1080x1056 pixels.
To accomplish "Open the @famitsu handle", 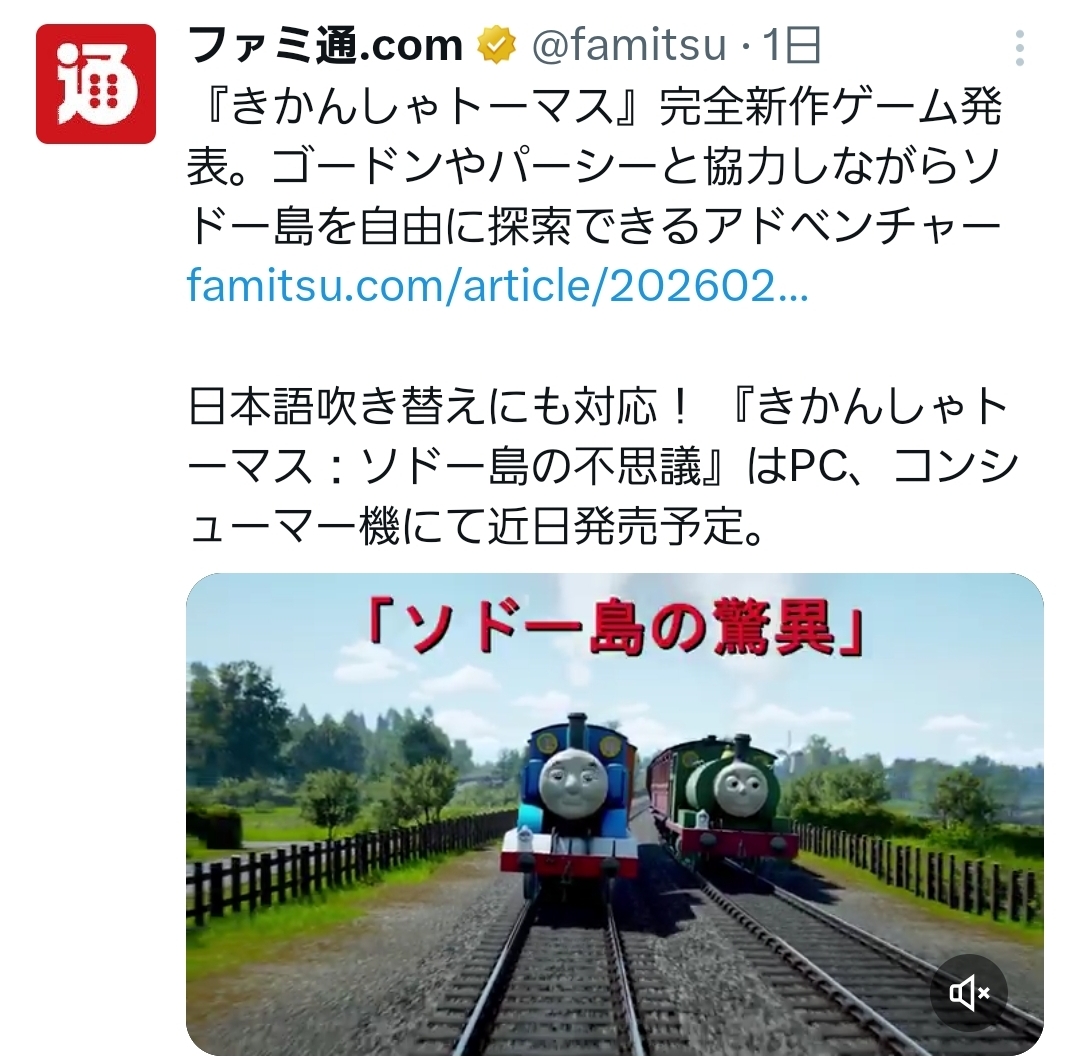I will [629, 45].
